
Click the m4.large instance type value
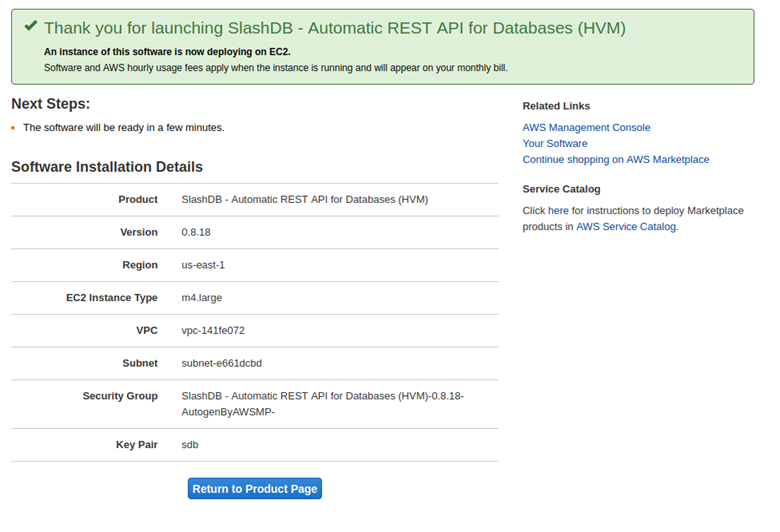click(202, 298)
